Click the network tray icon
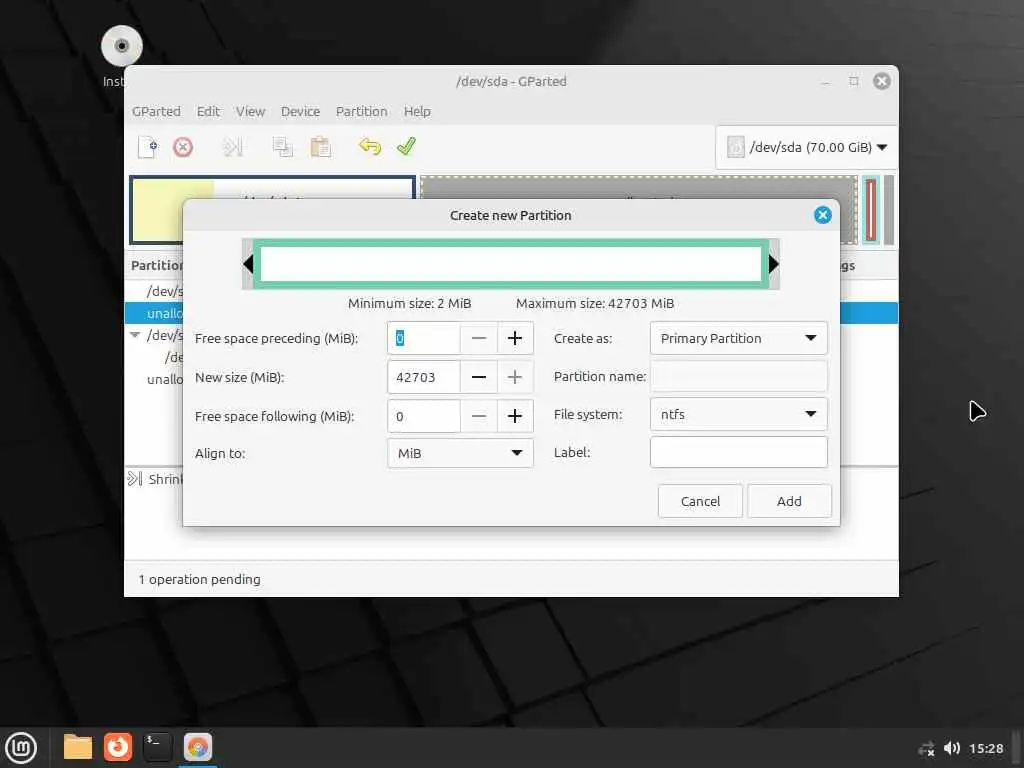Viewport: 1024px width, 768px height. pos(926,748)
